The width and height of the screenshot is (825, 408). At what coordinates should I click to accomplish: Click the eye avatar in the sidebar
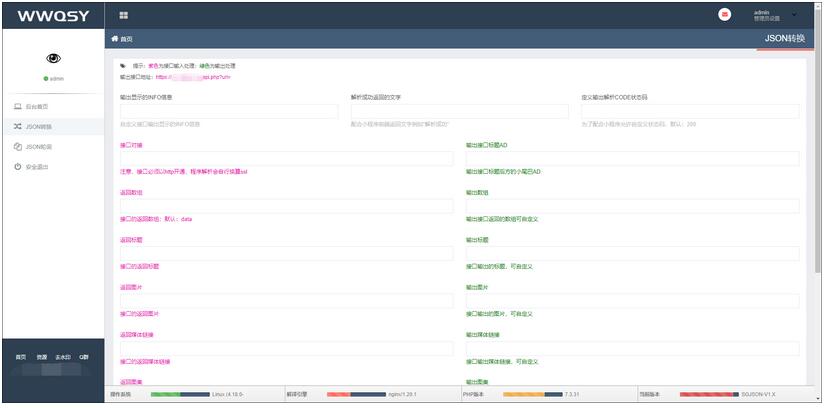tap(53, 58)
